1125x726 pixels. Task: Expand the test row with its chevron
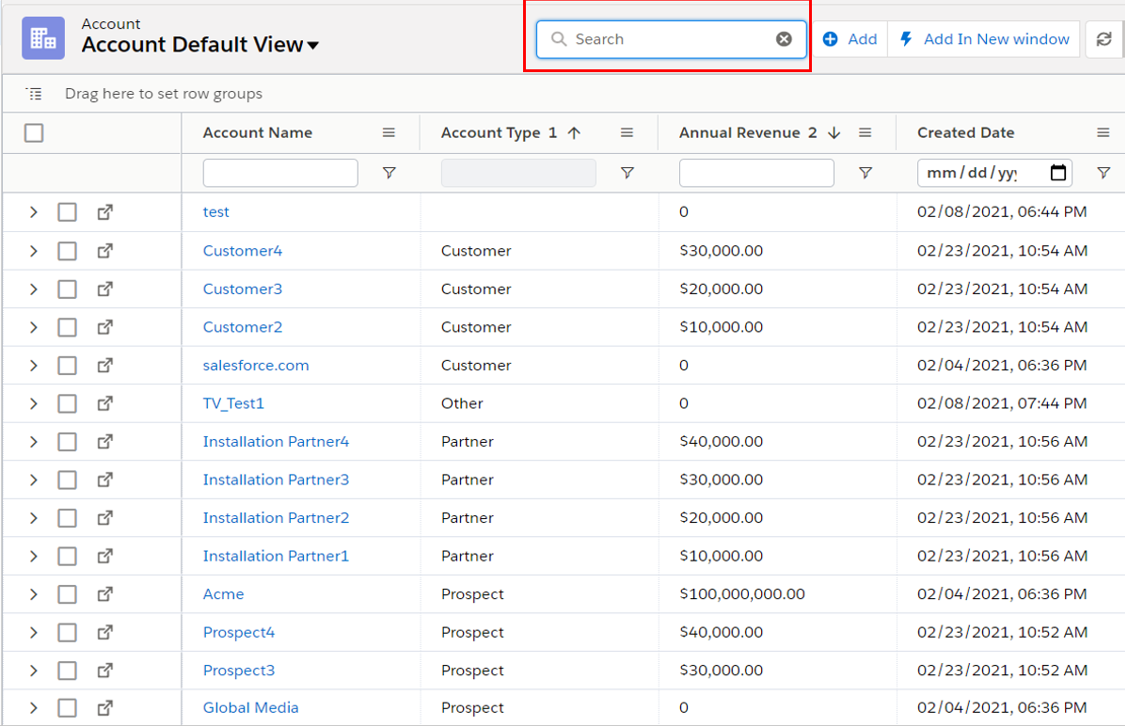33,212
